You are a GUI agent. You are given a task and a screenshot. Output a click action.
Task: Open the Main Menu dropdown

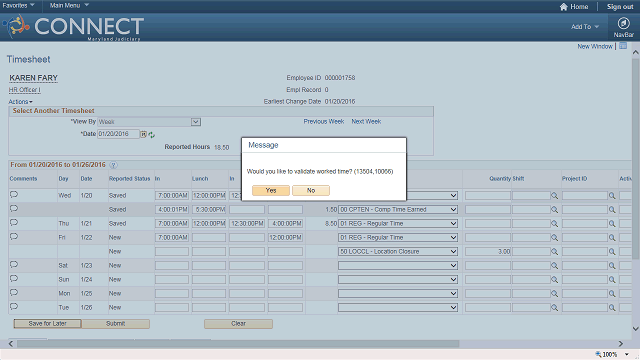point(69,5)
